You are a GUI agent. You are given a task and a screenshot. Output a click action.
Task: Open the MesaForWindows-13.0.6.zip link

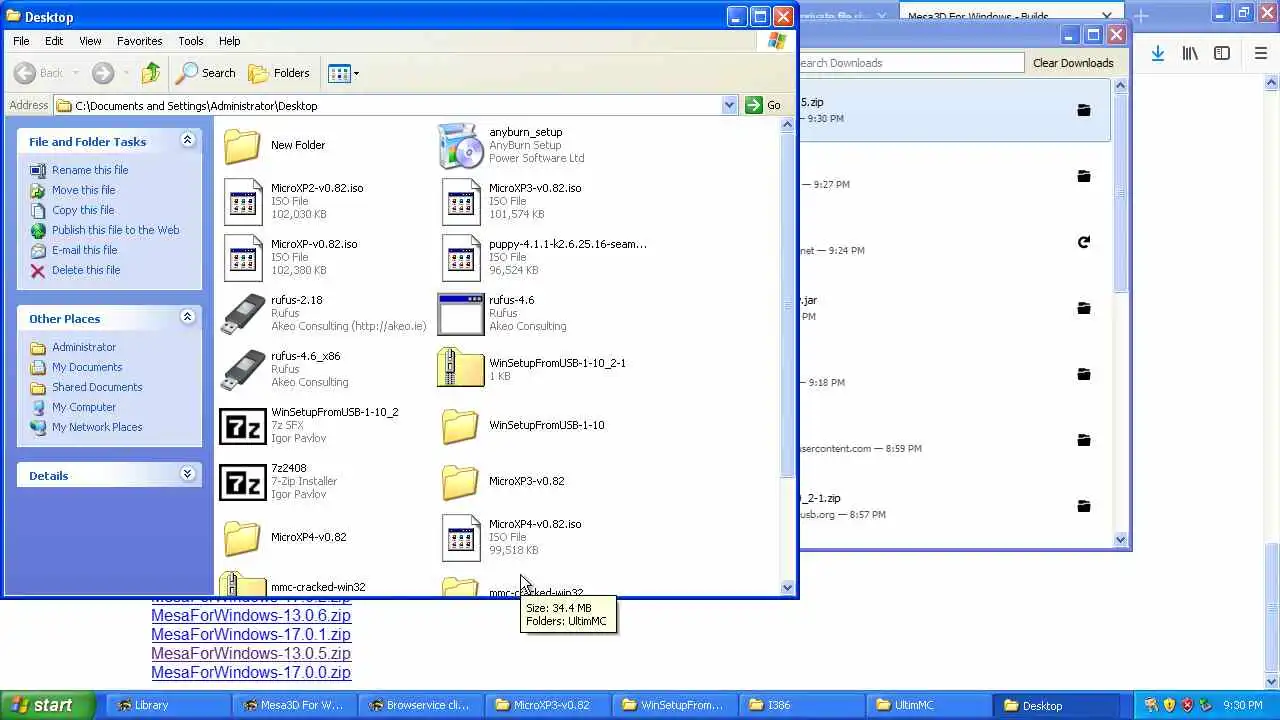(251, 615)
